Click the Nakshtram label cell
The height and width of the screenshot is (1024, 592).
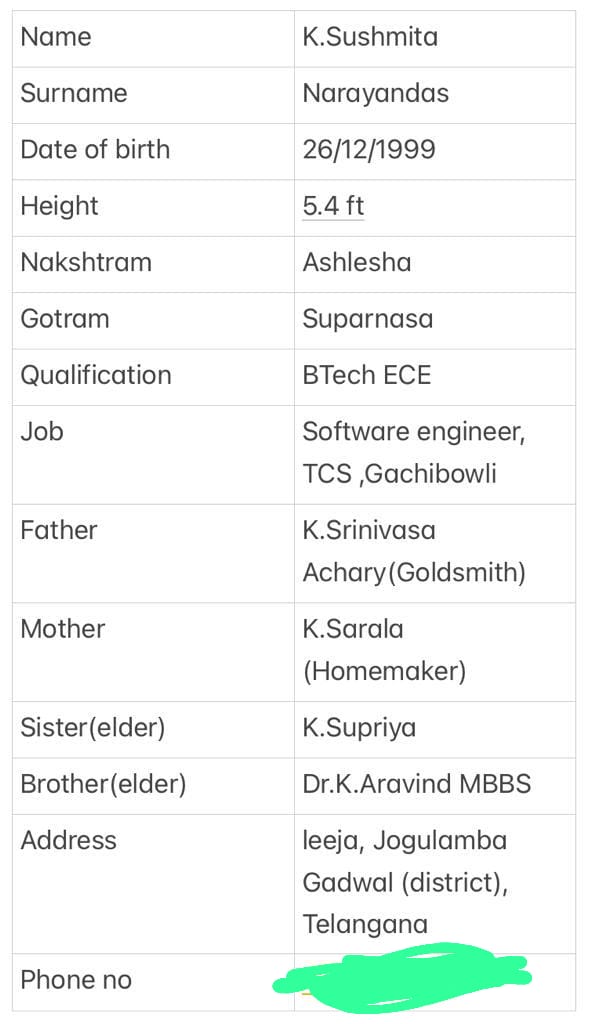pyautogui.click(x=153, y=264)
